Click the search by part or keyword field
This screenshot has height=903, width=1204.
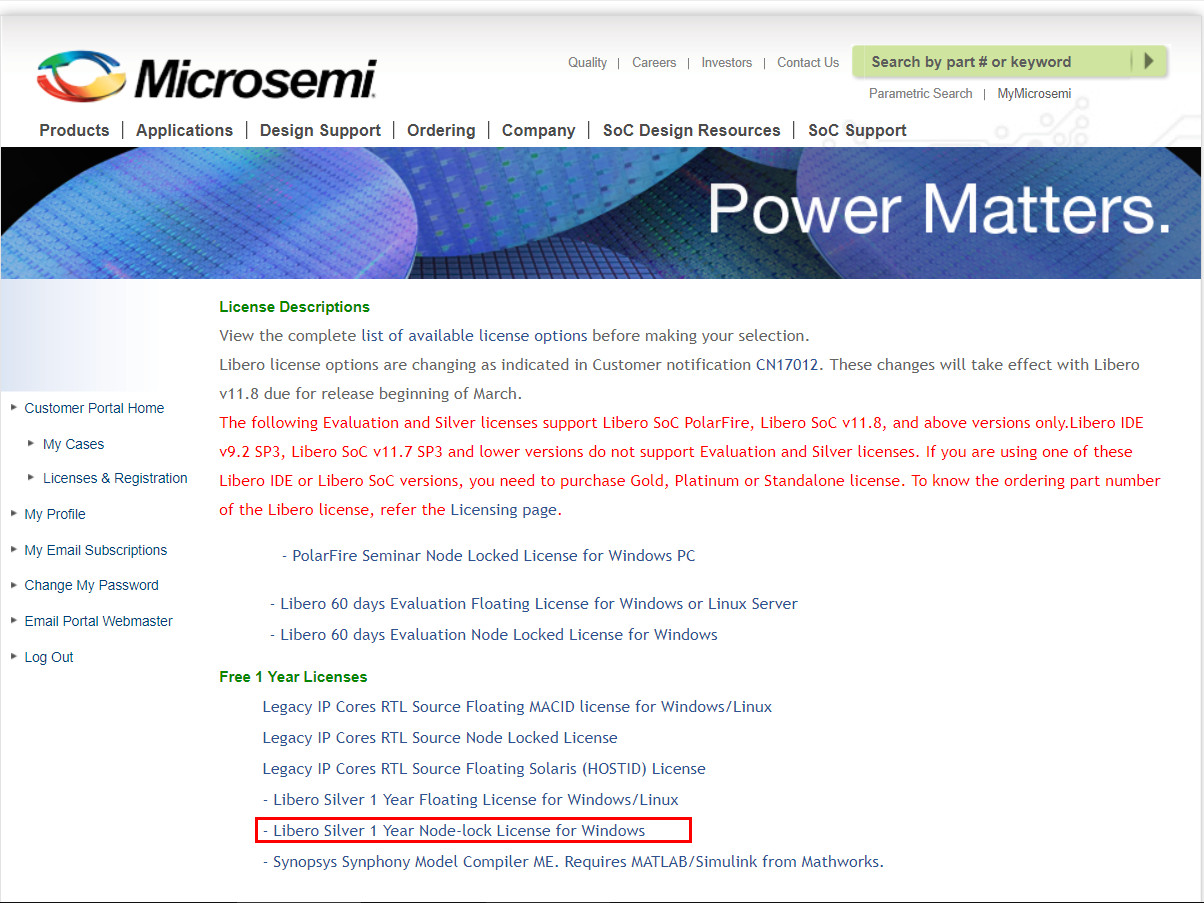pyautogui.click(x=994, y=62)
